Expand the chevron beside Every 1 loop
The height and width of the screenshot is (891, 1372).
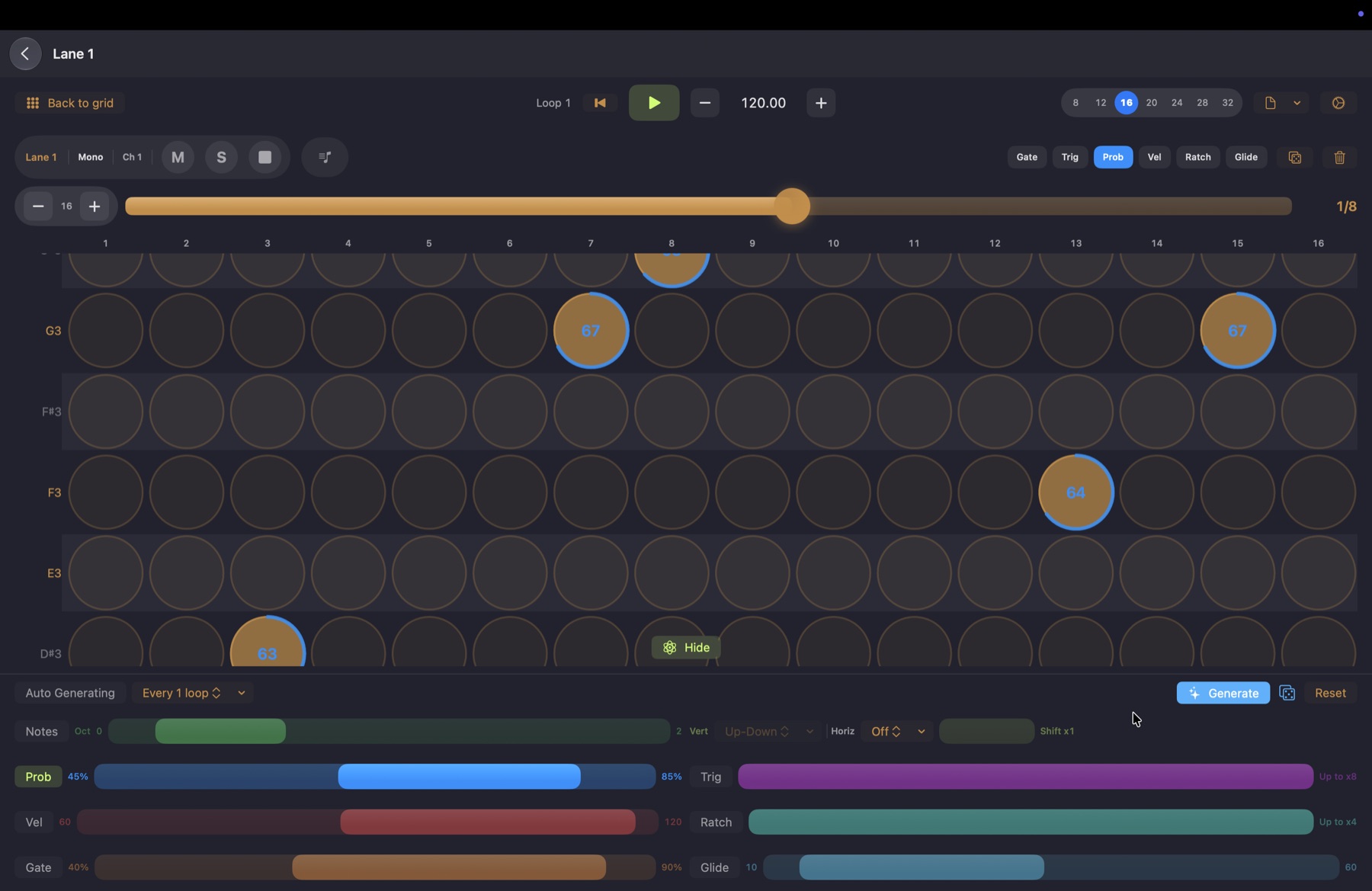tap(241, 693)
